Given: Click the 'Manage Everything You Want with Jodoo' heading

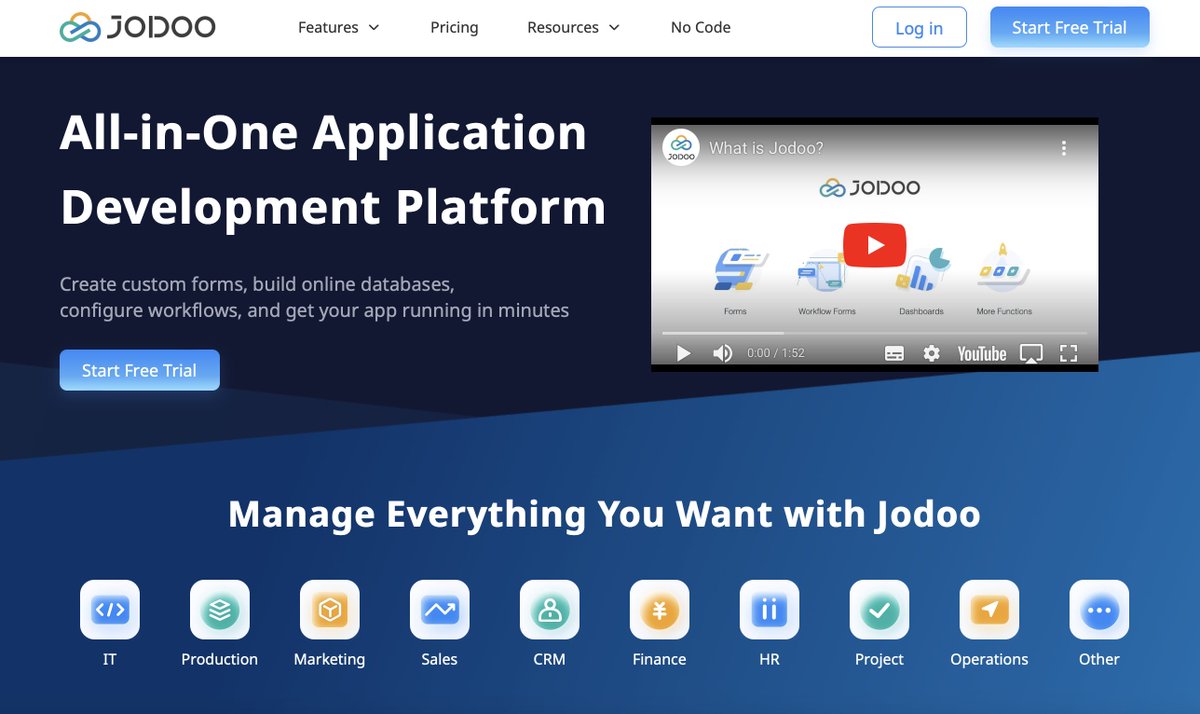Looking at the screenshot, I should [x=604, y=514].
